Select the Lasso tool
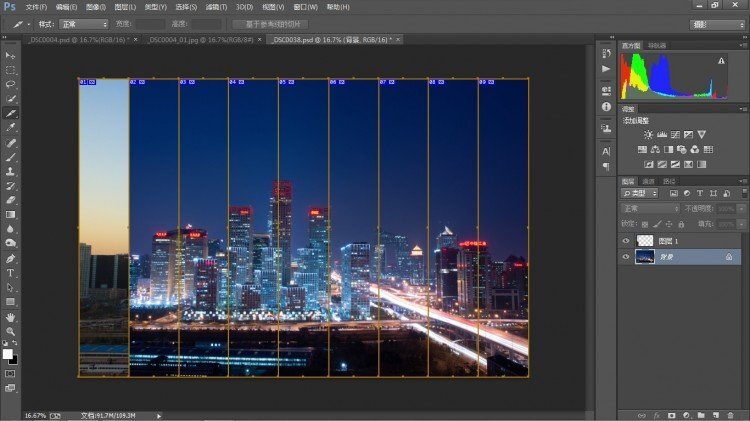 coord(11,84)
